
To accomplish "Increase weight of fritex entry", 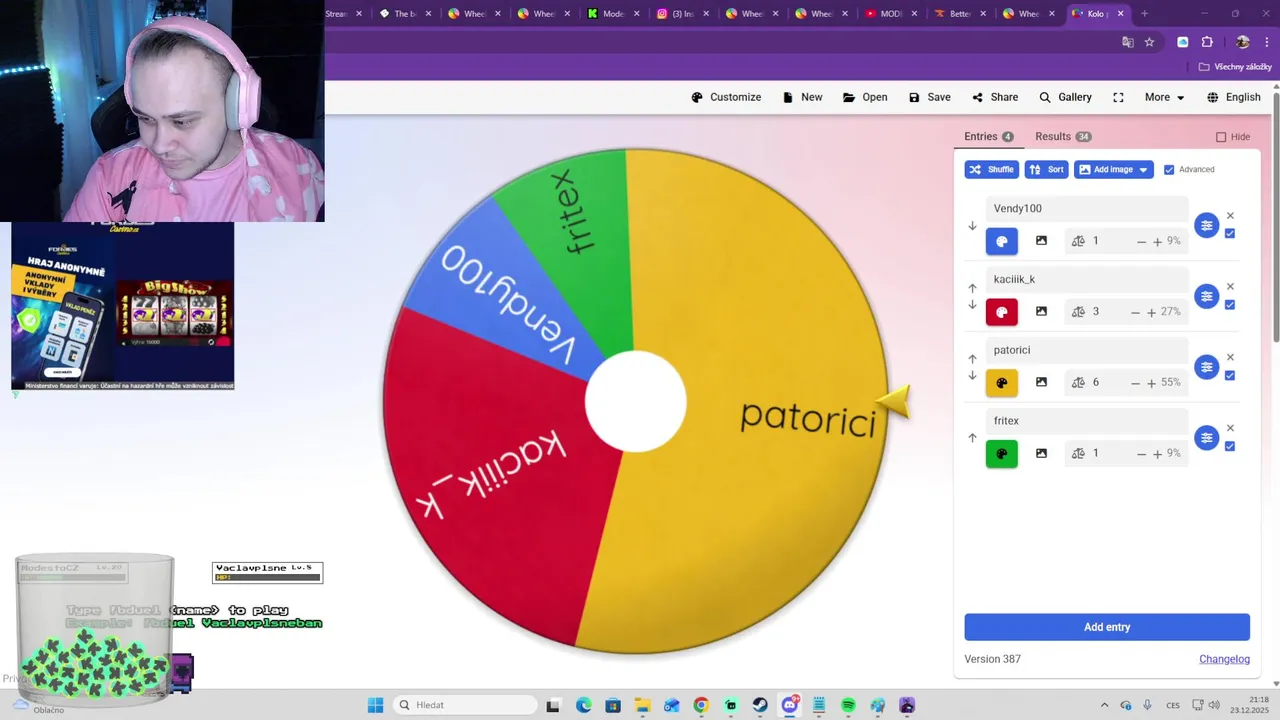I will tap(1158, 453).
